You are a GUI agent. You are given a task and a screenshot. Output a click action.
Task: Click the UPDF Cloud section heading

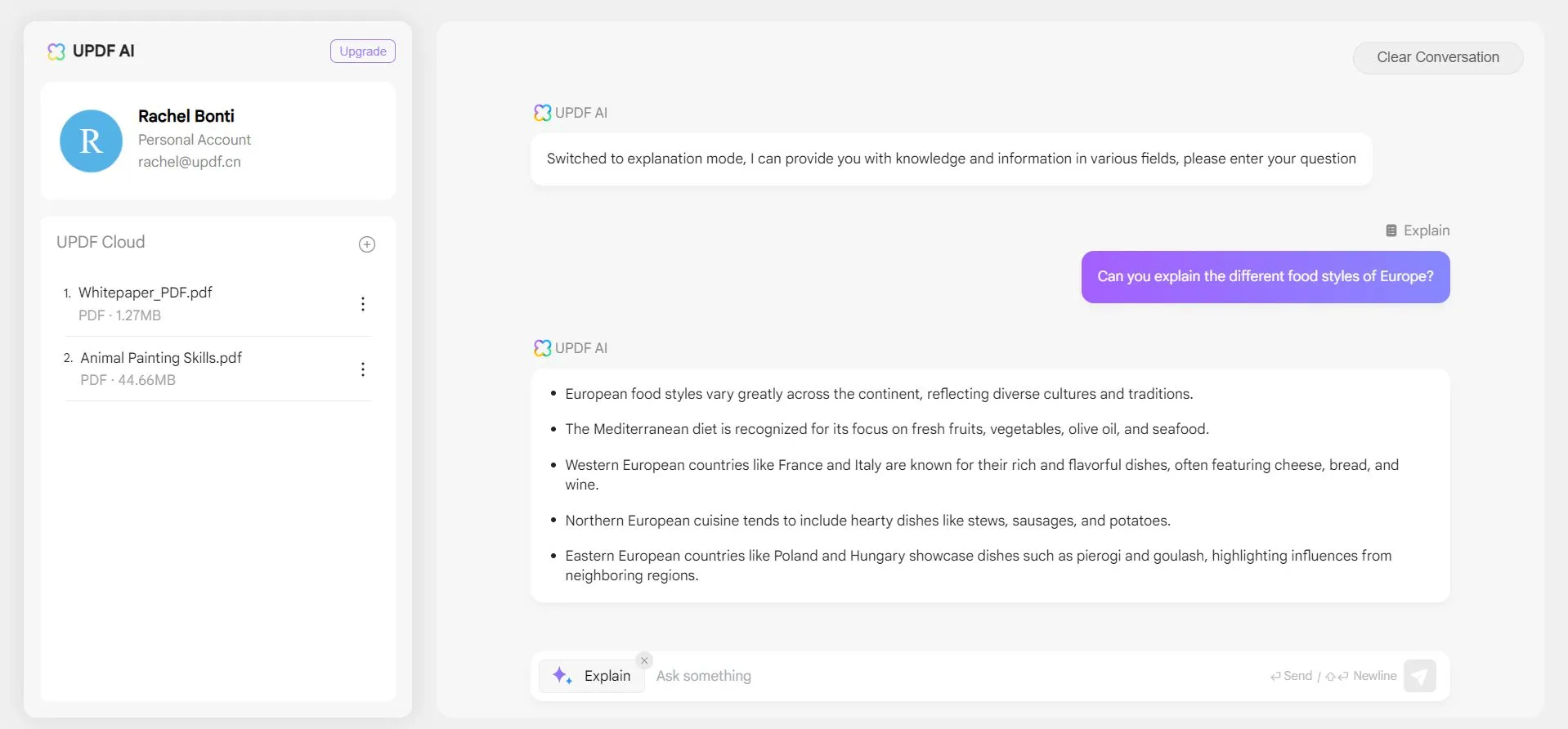(101, 242)
